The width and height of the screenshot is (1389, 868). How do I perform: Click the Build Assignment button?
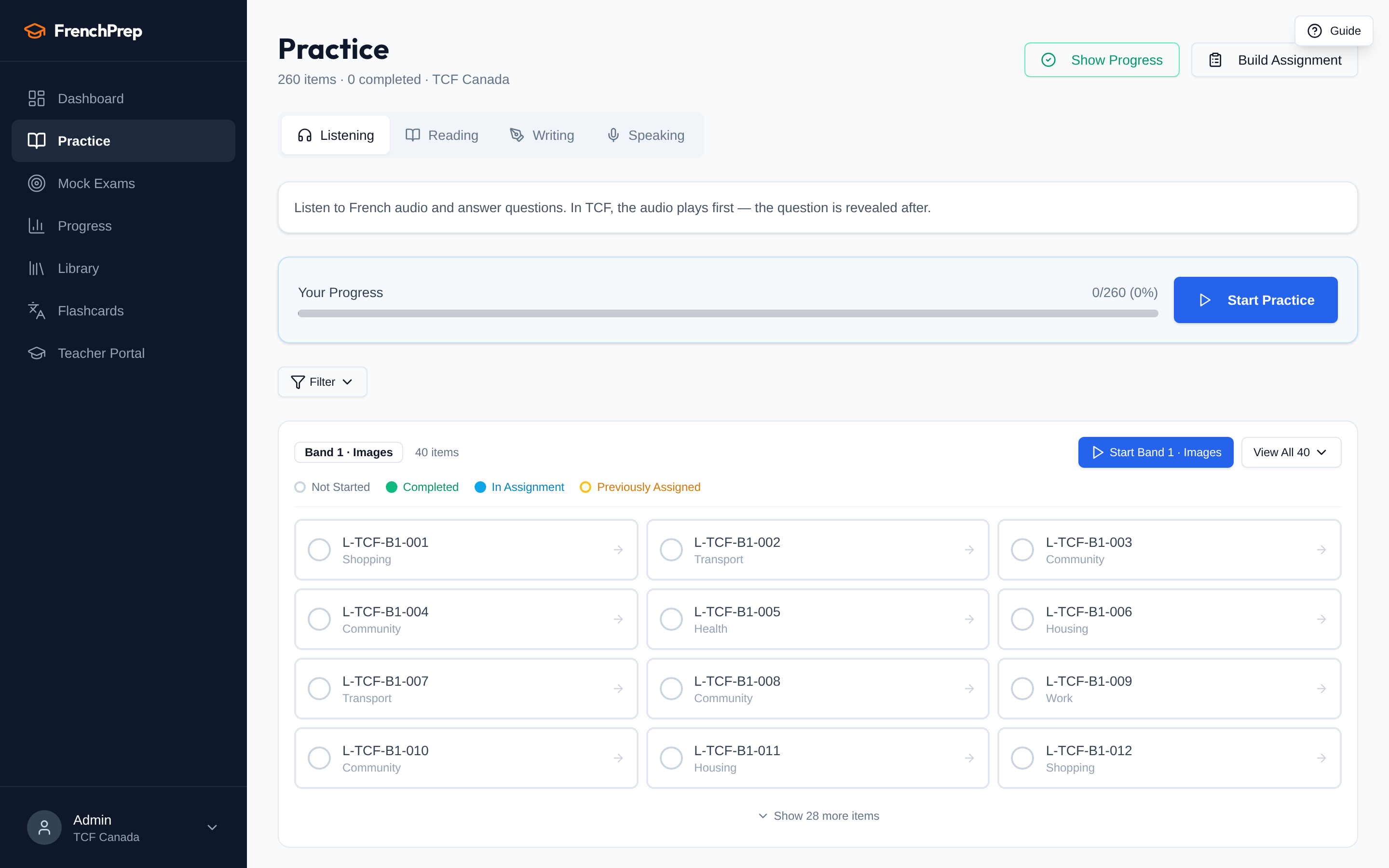1274,60
